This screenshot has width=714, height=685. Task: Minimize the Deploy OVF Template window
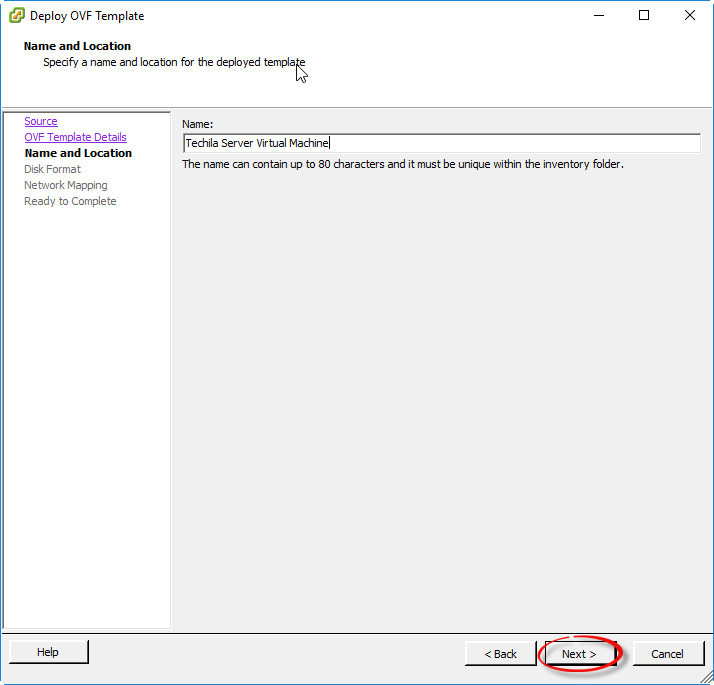pyautogui.click(x=599, y=16)
